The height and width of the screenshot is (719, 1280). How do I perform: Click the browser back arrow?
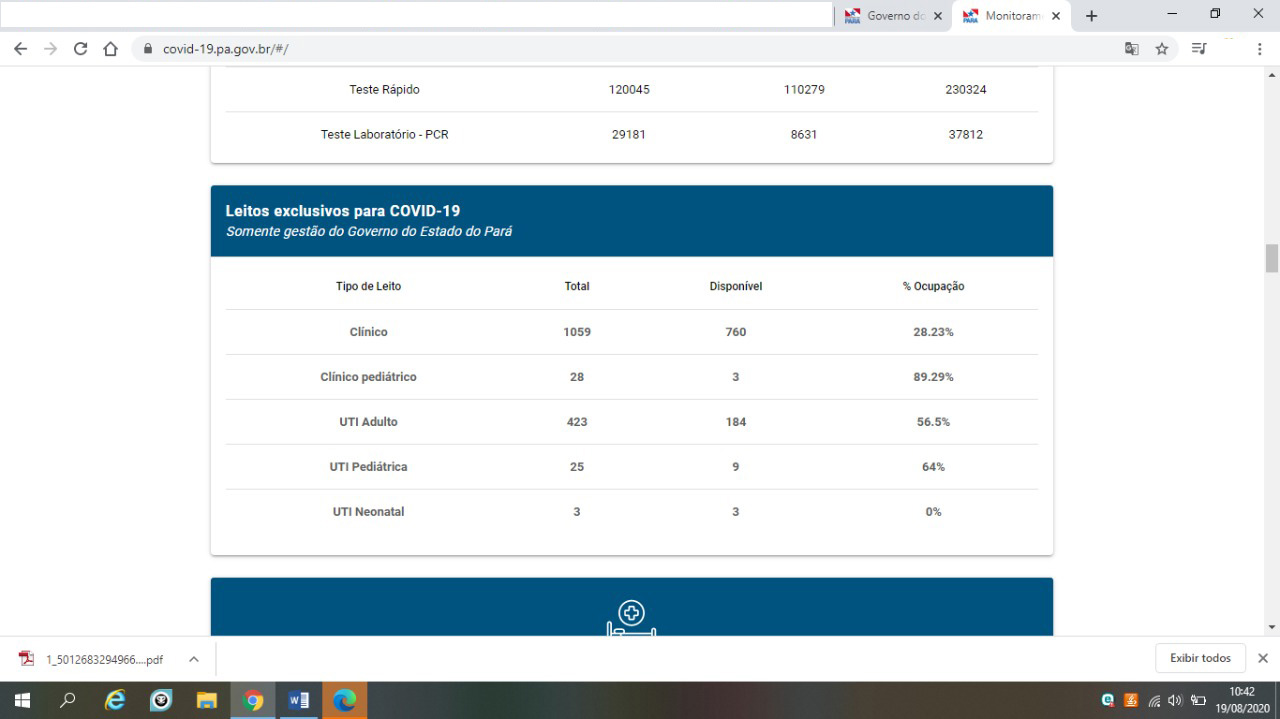tap(20, 49)
